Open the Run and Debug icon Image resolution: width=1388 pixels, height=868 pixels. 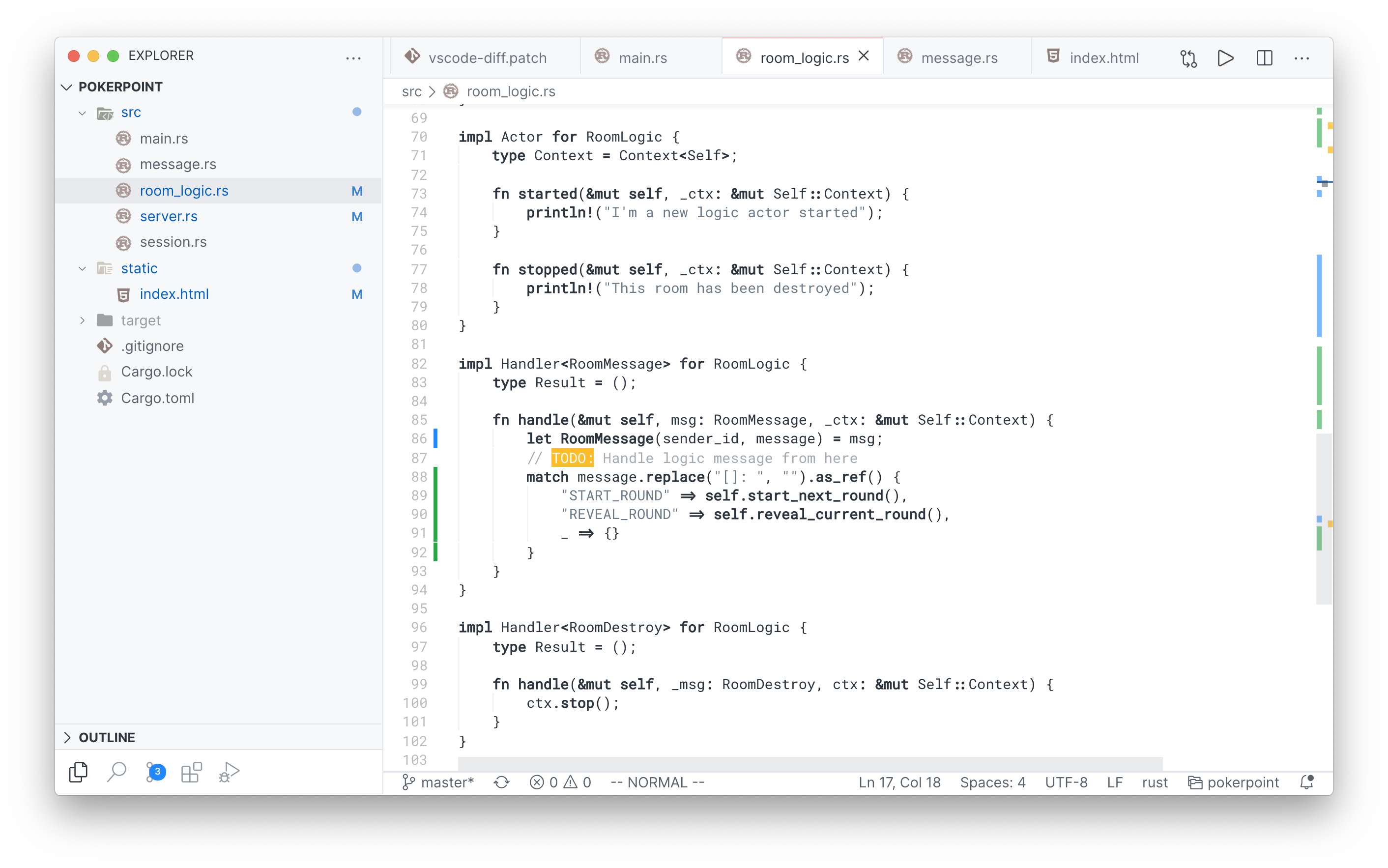[229, 772]
